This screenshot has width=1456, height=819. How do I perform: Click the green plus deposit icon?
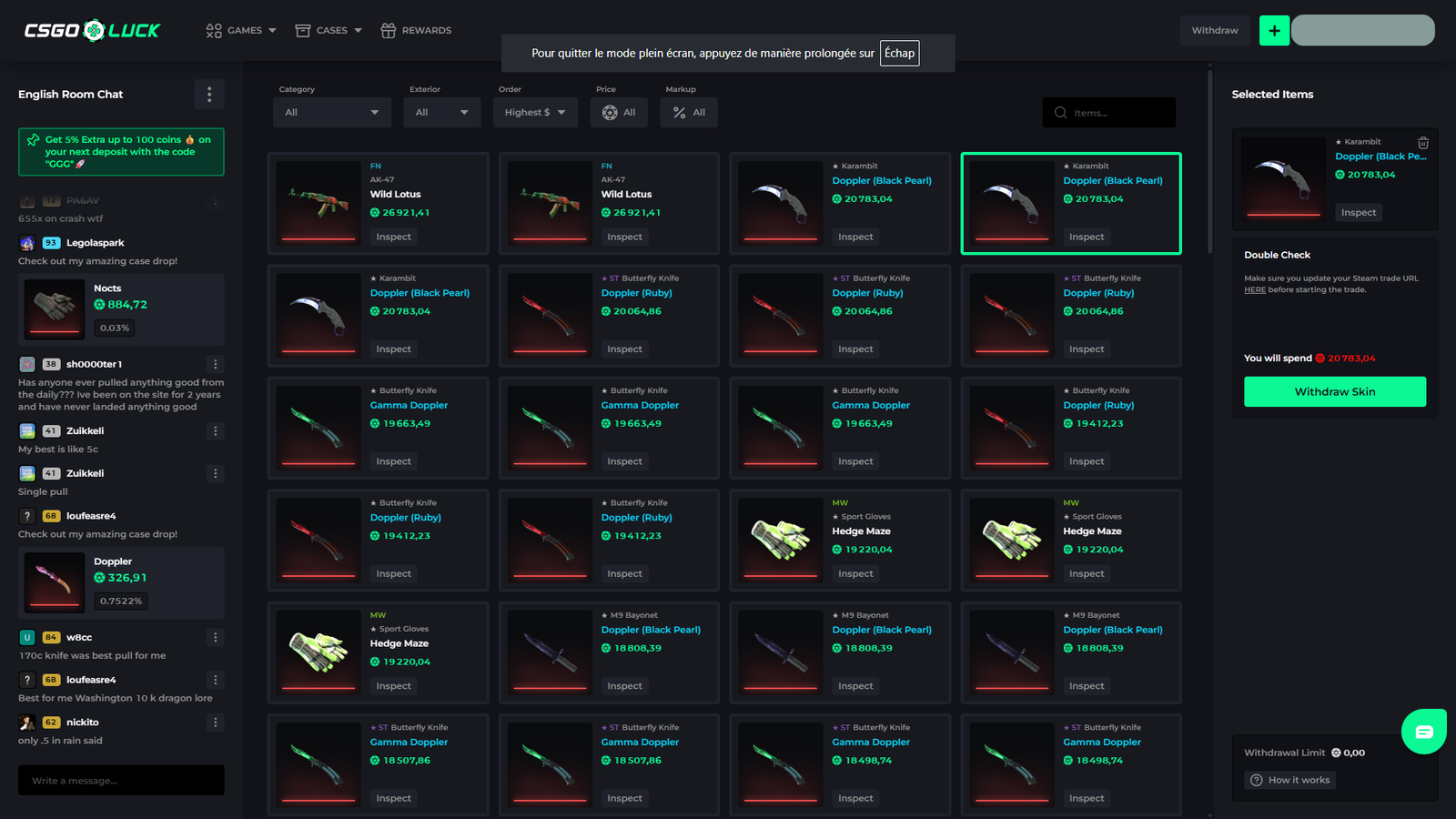click(x=1274, y=30)
